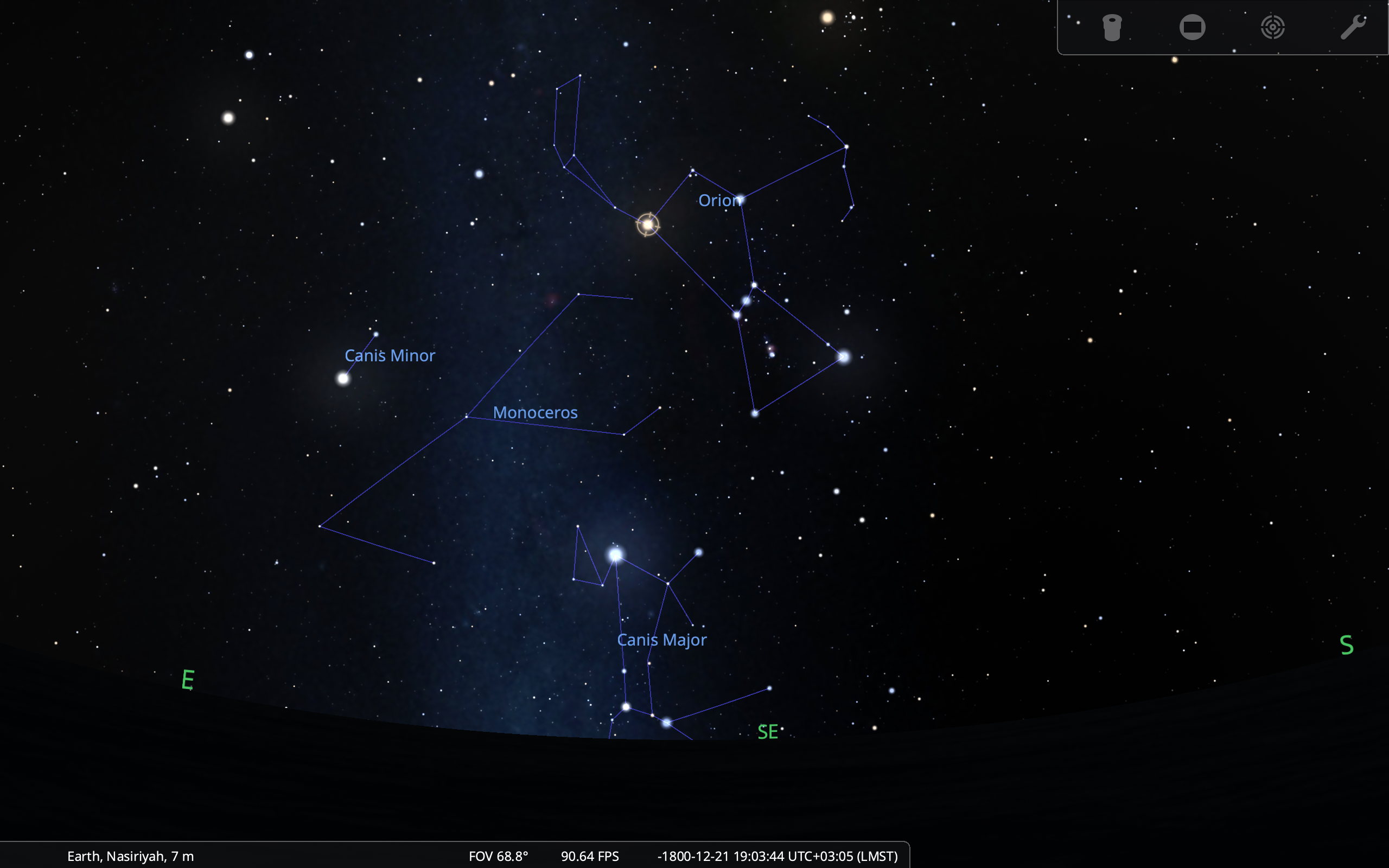Click the selected star's crosshair marker
1389x868 pixels.
(x=647, y=225)
